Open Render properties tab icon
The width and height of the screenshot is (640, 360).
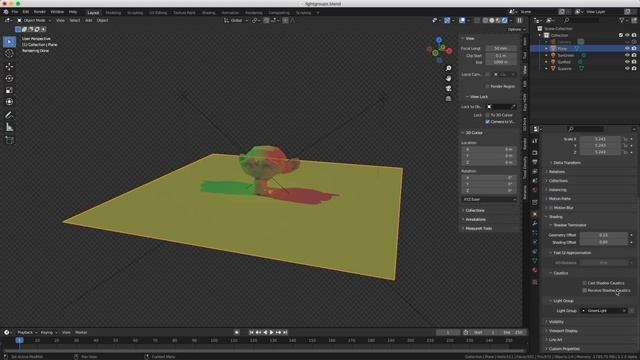pyautogui.click(x=535, y=153)
